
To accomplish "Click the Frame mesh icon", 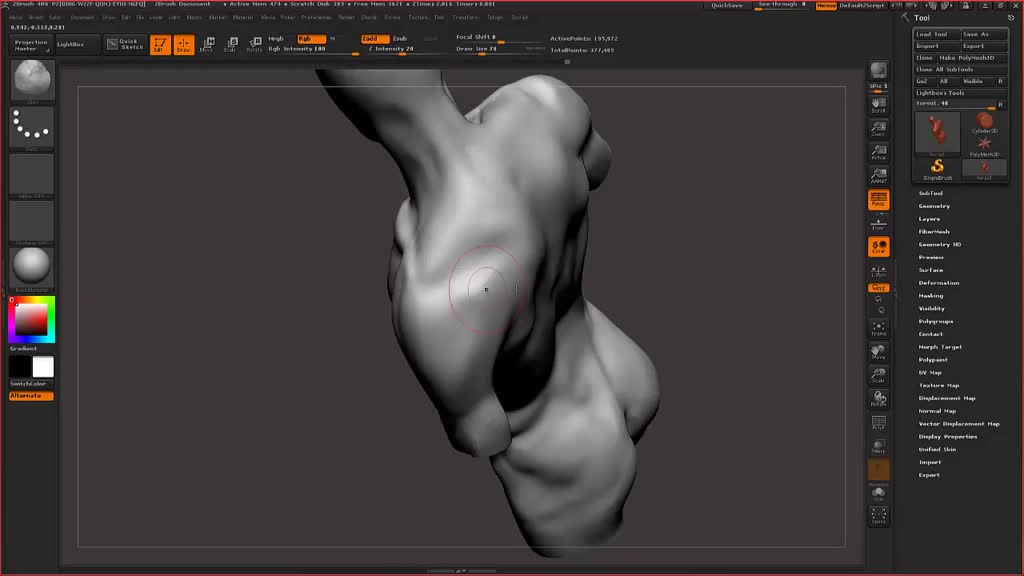I will pos(878,328).
